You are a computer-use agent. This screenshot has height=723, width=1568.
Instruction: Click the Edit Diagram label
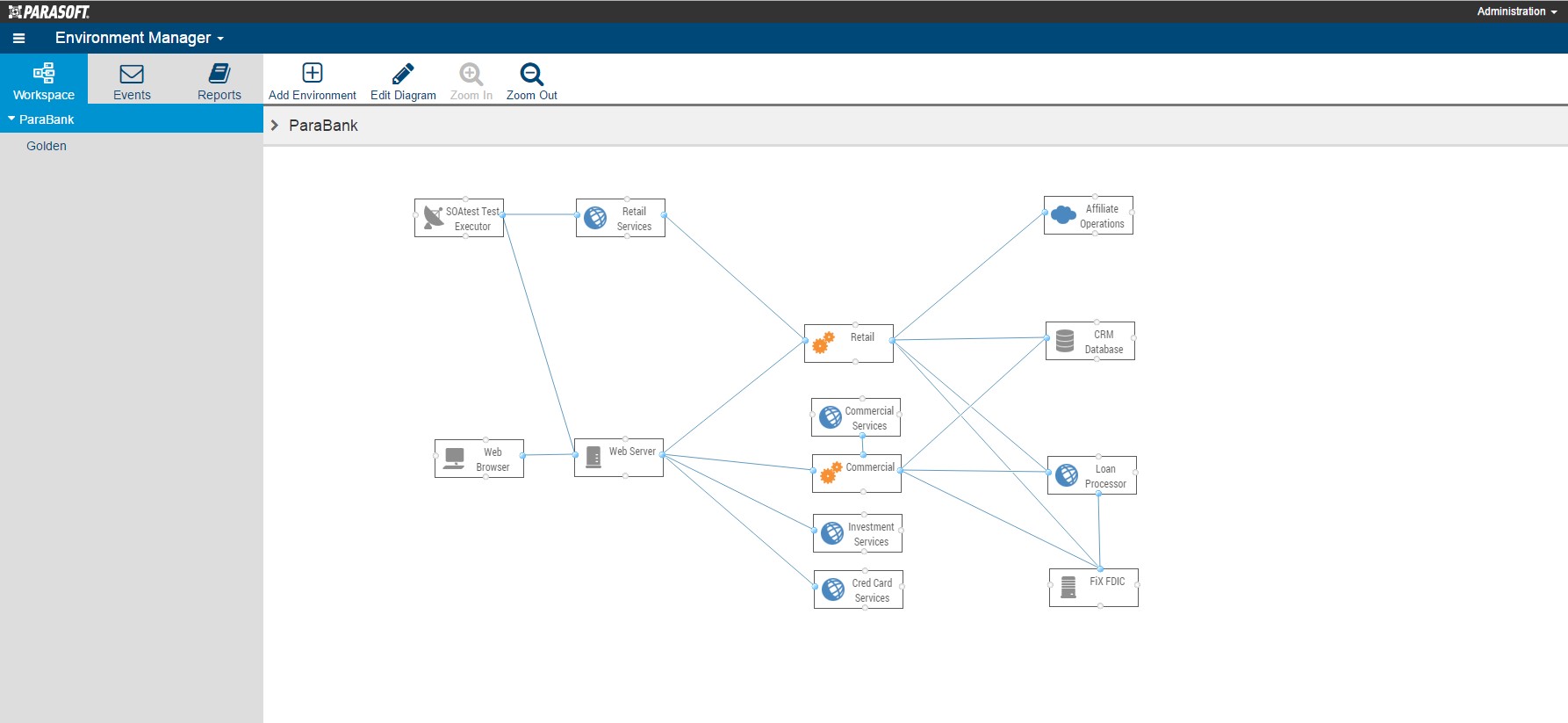[x=403, y=95]
